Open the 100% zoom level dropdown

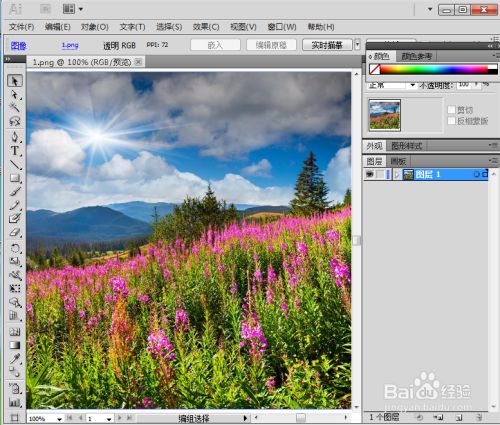click(60, 418)
